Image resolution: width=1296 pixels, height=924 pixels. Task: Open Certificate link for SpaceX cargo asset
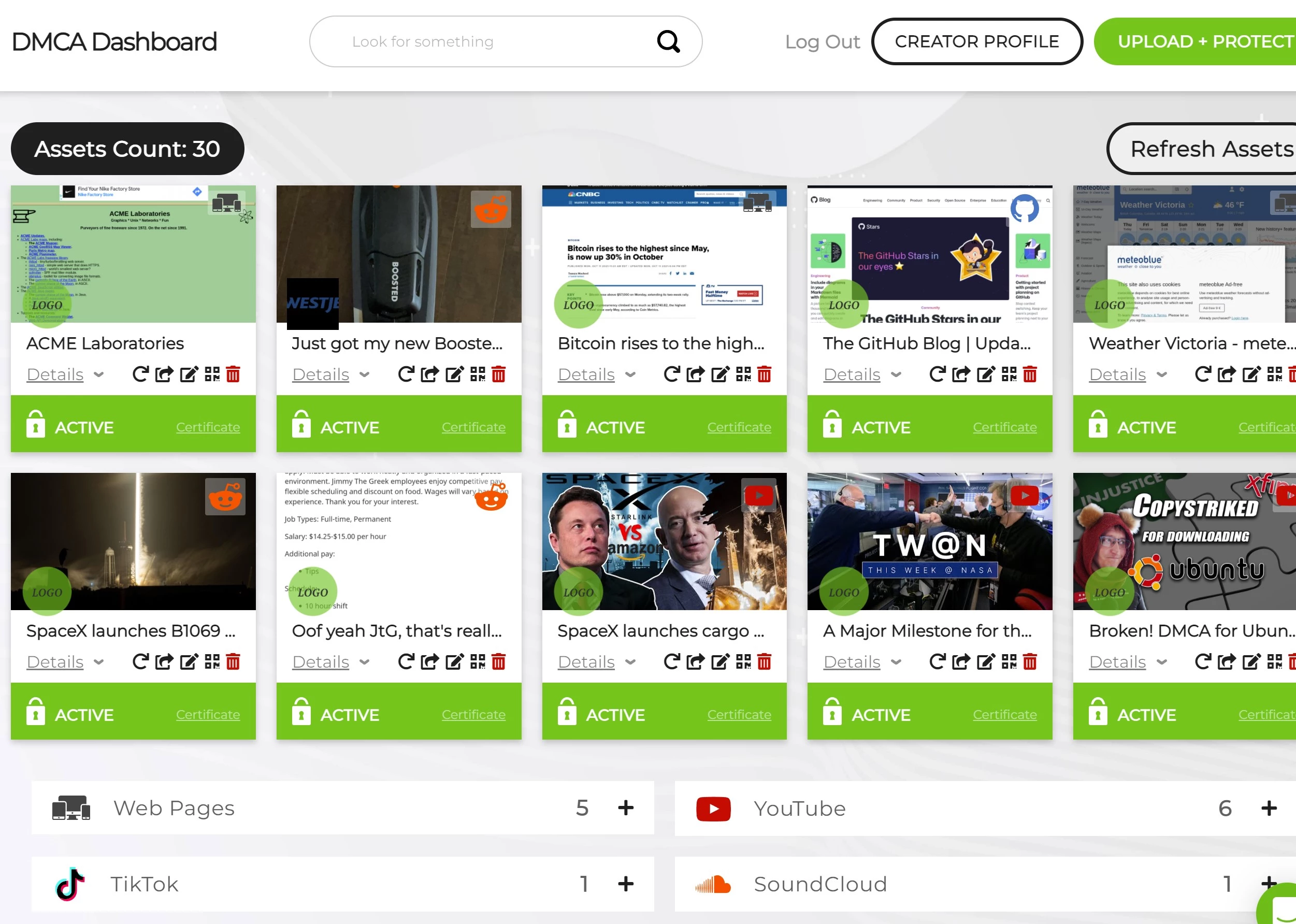pyautogui.click(x=739, y=715)
